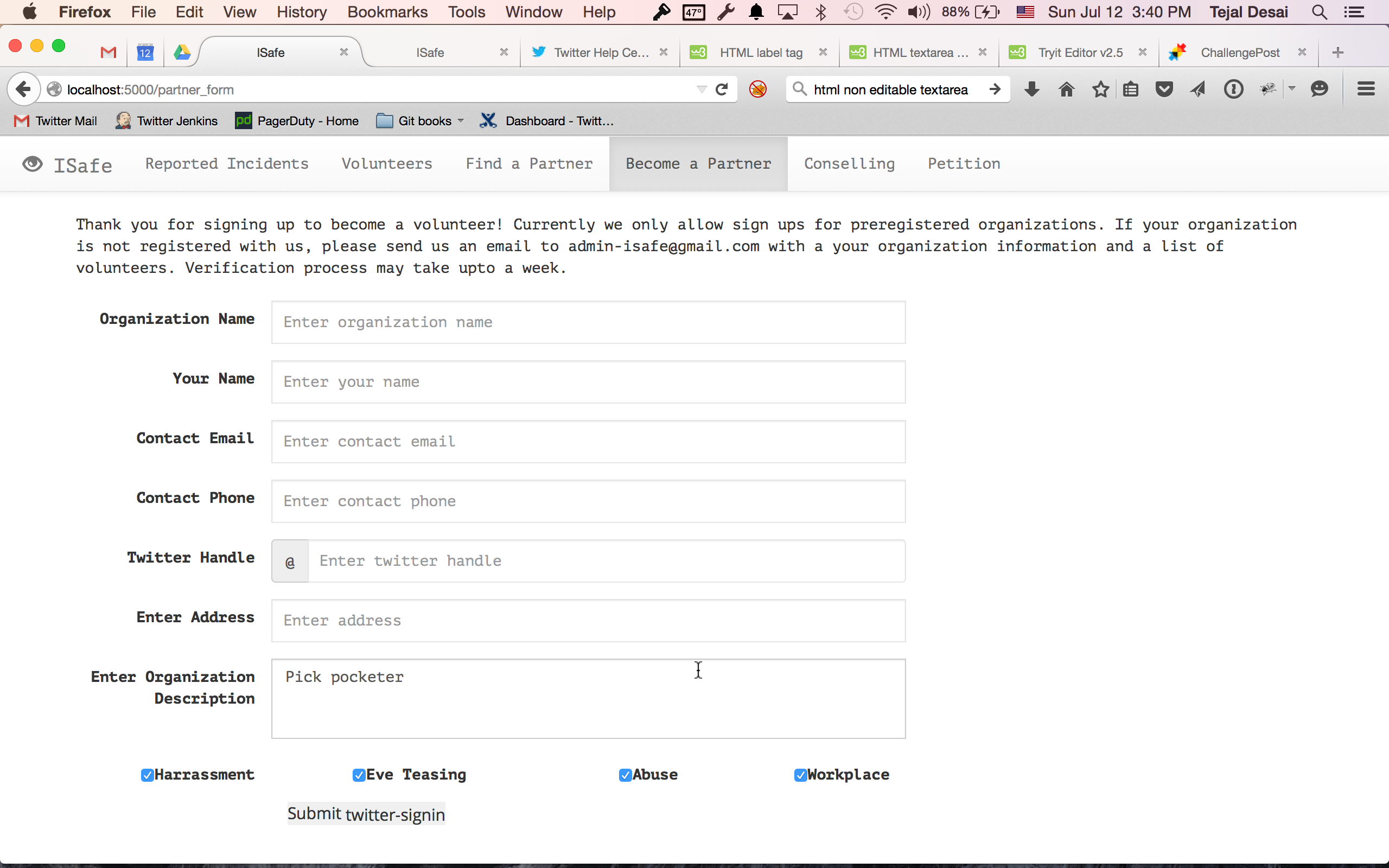Open the toolbar add-on dropdown arrow

1291,88
